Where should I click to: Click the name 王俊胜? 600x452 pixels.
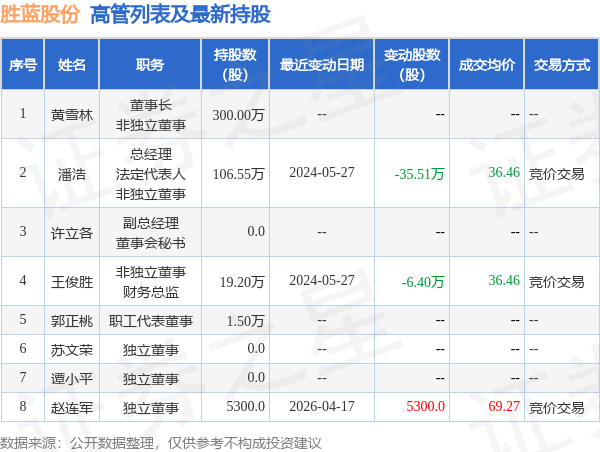click(72, 282)
